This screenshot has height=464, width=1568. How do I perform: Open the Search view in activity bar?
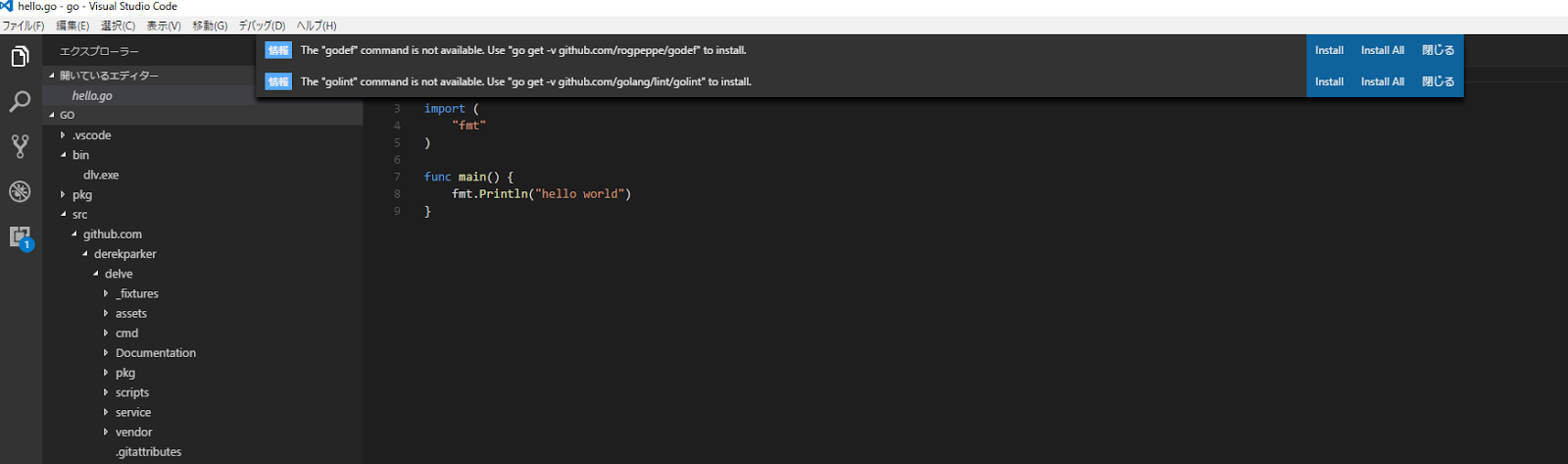(x=20, y=101)
